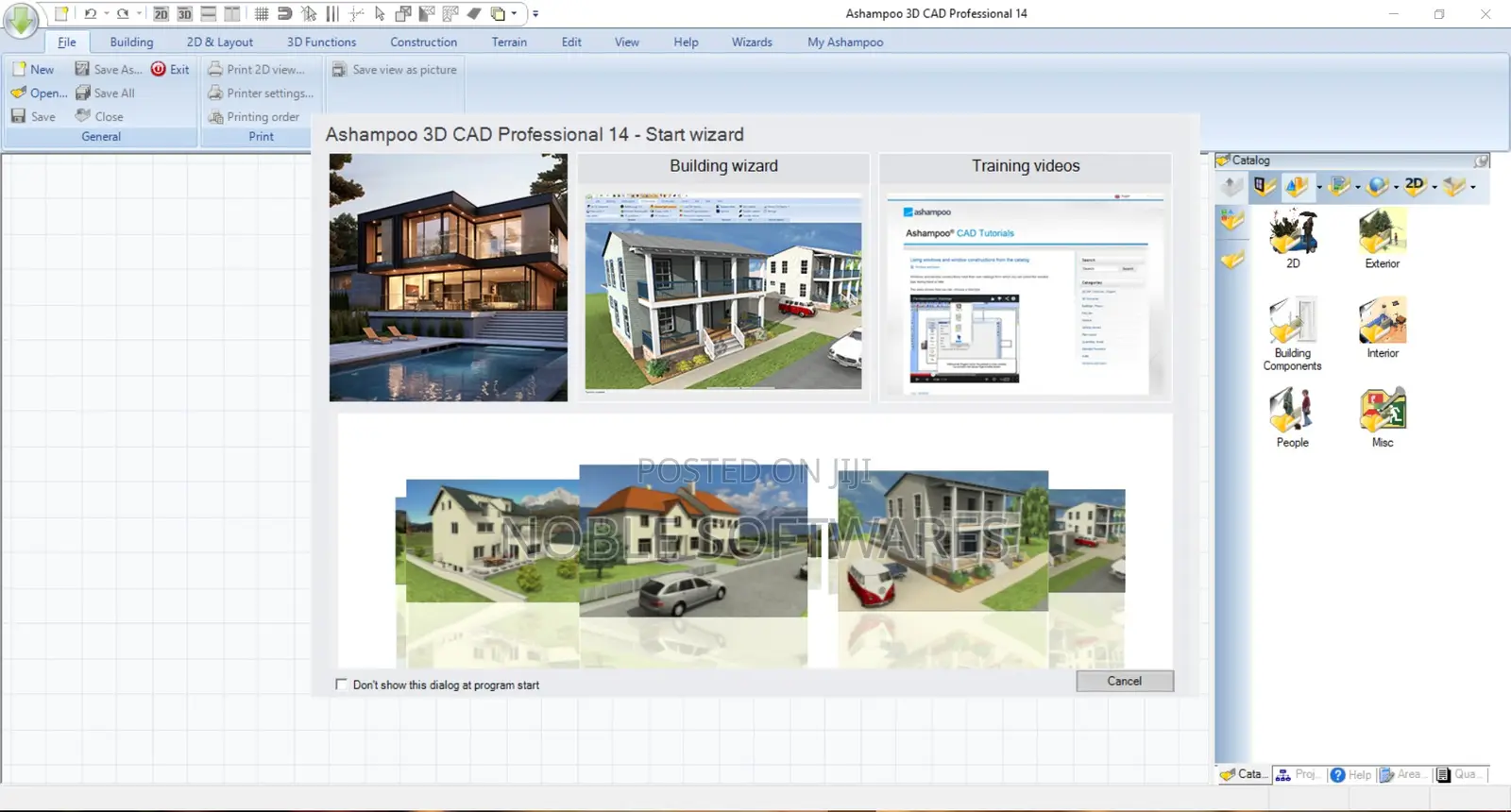
Task: Open the 2D & Layout ribbon tab
Action: click(x=220, y=42)
